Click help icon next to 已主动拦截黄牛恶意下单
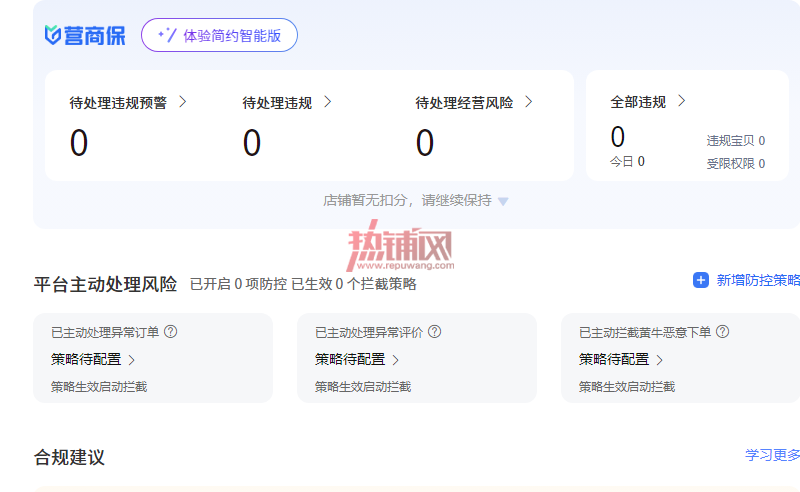This screenshot has width=800, height=492. point(722,332)
